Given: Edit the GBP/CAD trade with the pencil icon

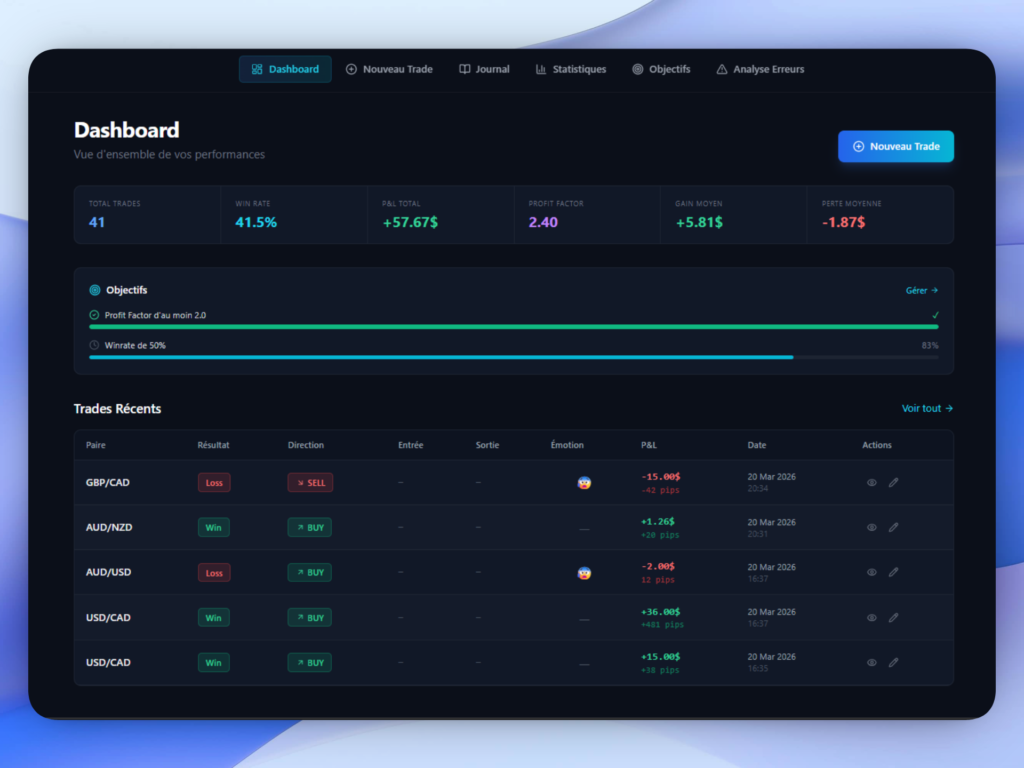Looking at the screenshot, I should point(893,482).
